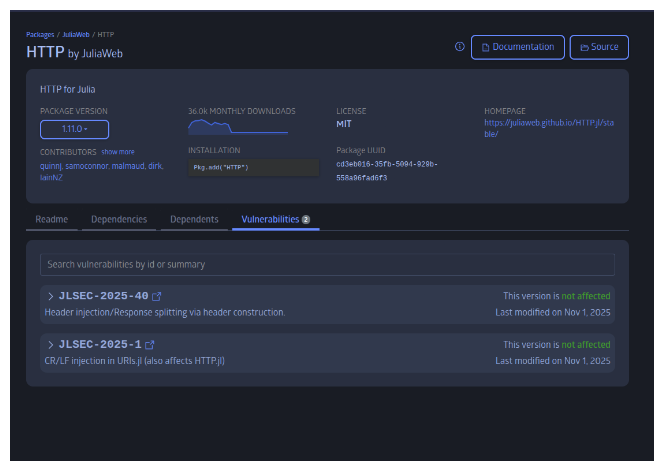Viewport: 663px width, 471px height.
Task: Open the package version 1.11.0 dropdown
Action: click(74, 129)
